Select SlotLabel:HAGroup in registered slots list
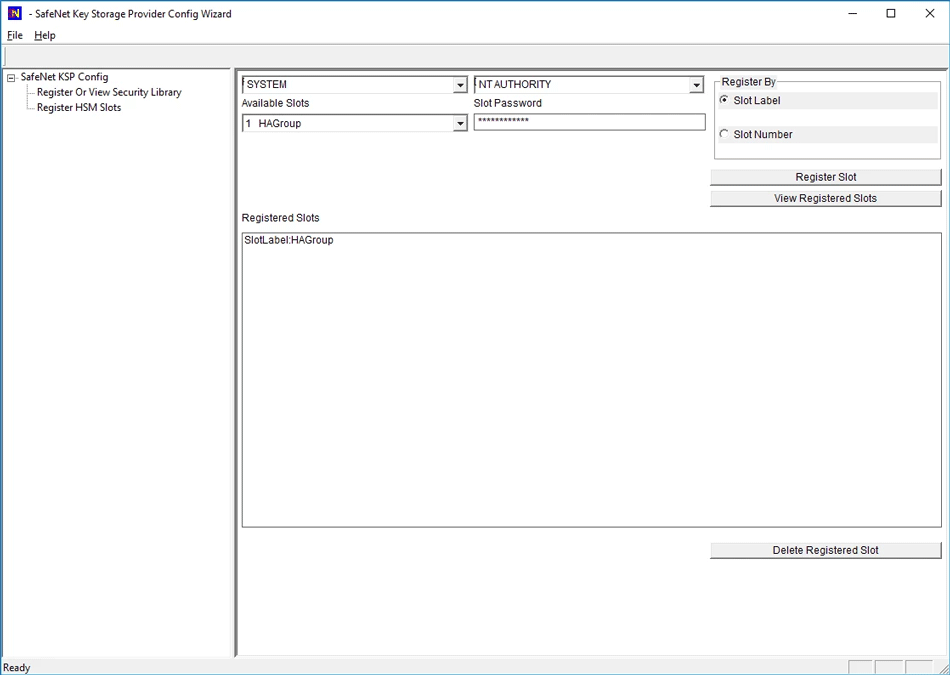The height and width of the screenshot is (675, 950). coord(289,240)
